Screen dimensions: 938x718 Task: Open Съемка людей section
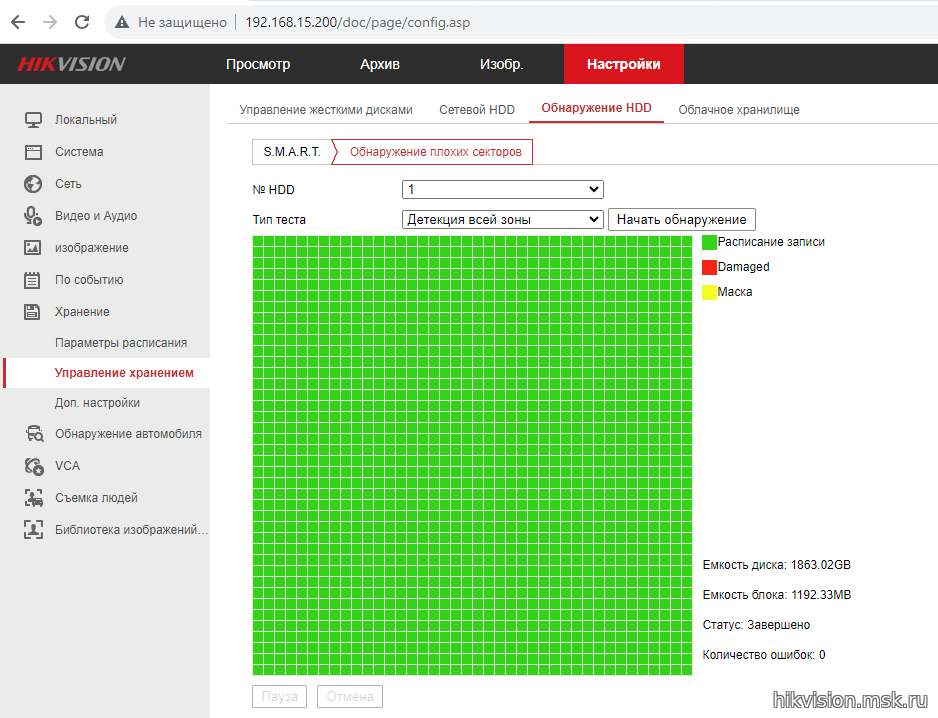(96, 498)
